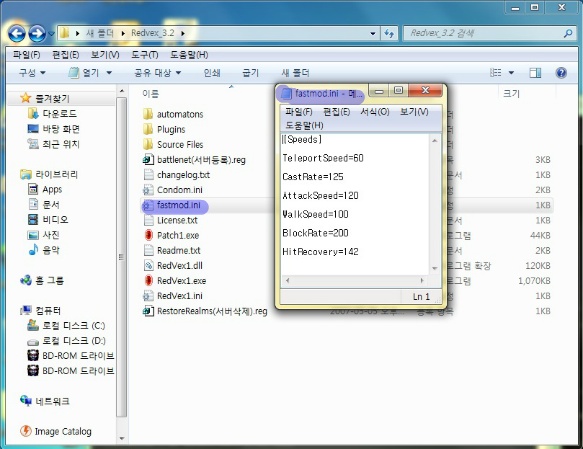This screenshot has height=449, width=583.
Task: Select 로컬 디스크 (D:) drive
Action: coord(66,340)
